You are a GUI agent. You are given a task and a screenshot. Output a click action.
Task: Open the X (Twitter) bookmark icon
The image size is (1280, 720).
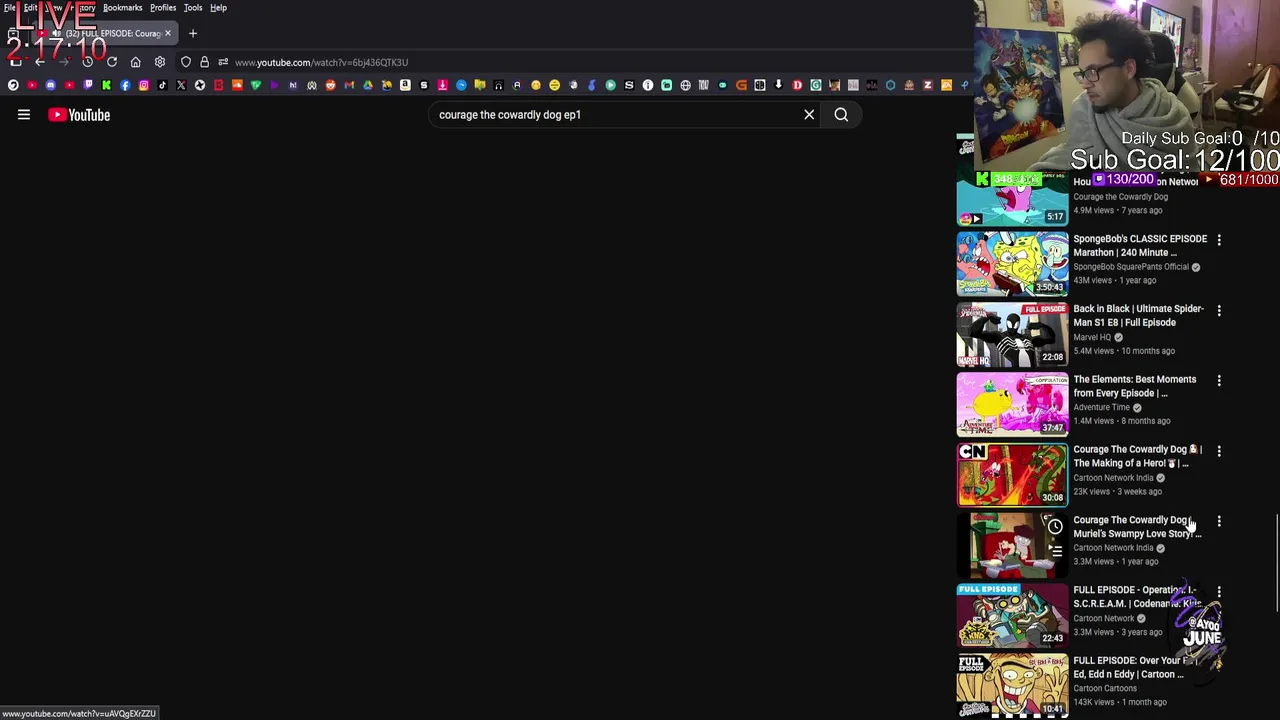point(181,85)
